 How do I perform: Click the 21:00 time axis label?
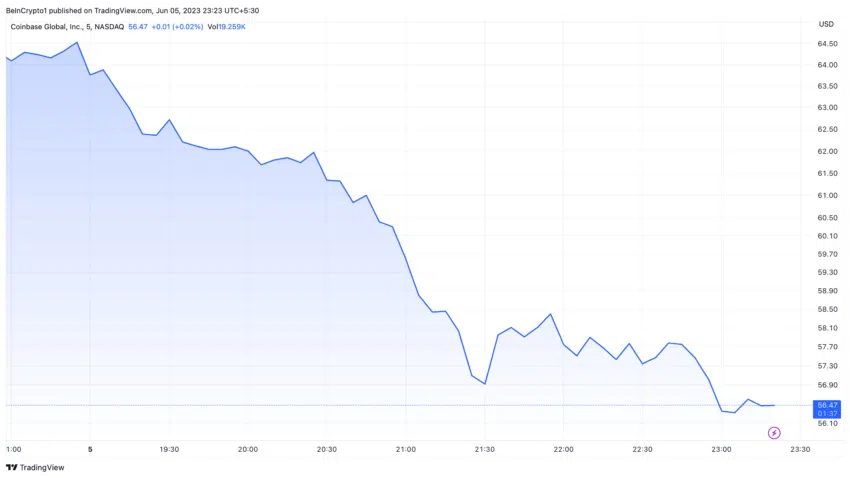[x=405, y=449]
